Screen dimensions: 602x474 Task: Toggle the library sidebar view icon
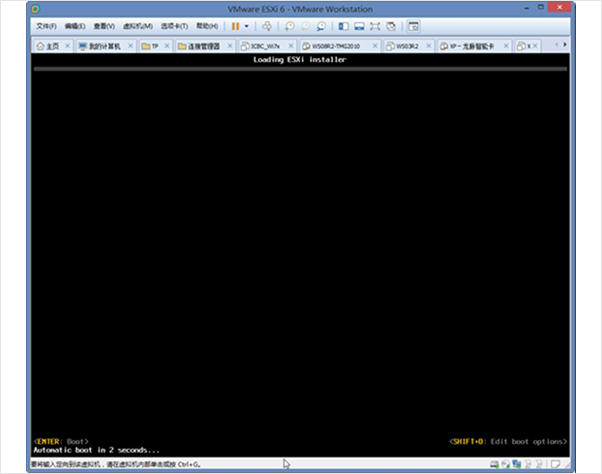(x=343, y=26)
